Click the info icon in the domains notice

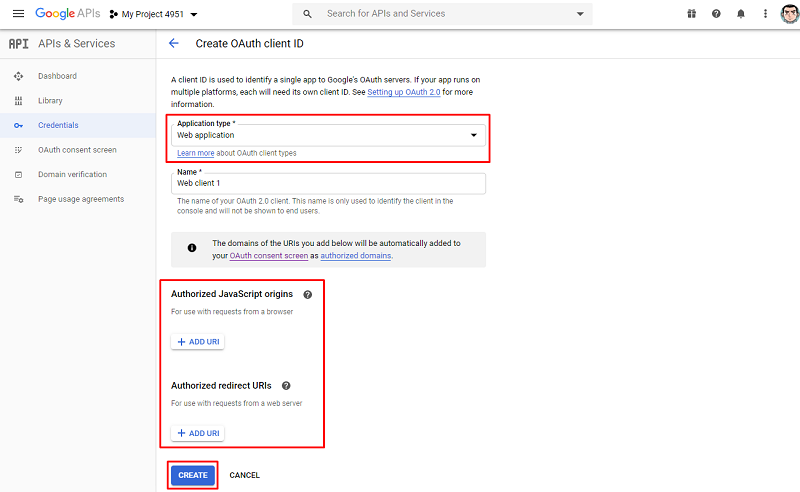192,248
